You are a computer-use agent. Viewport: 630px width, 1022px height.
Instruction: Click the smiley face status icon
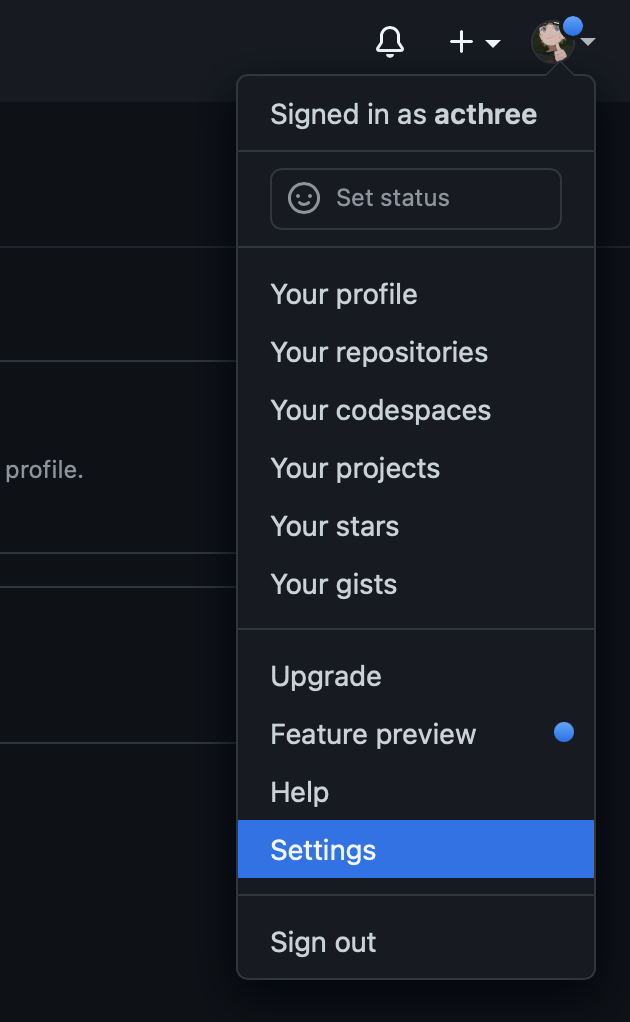[304, 198]
